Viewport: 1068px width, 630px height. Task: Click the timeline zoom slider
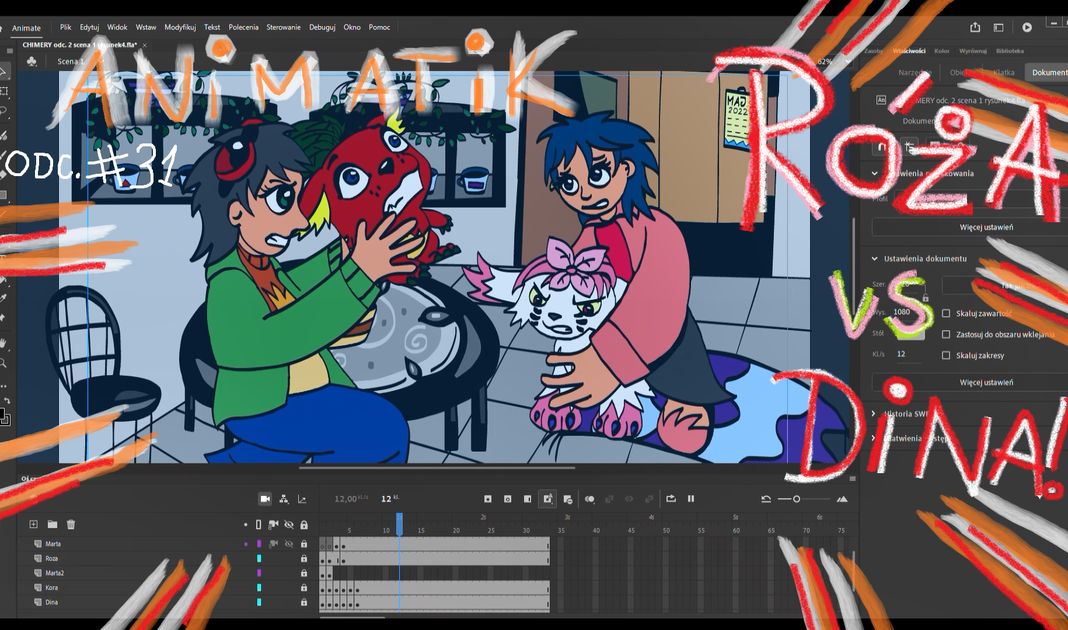(x=796, y=499)
